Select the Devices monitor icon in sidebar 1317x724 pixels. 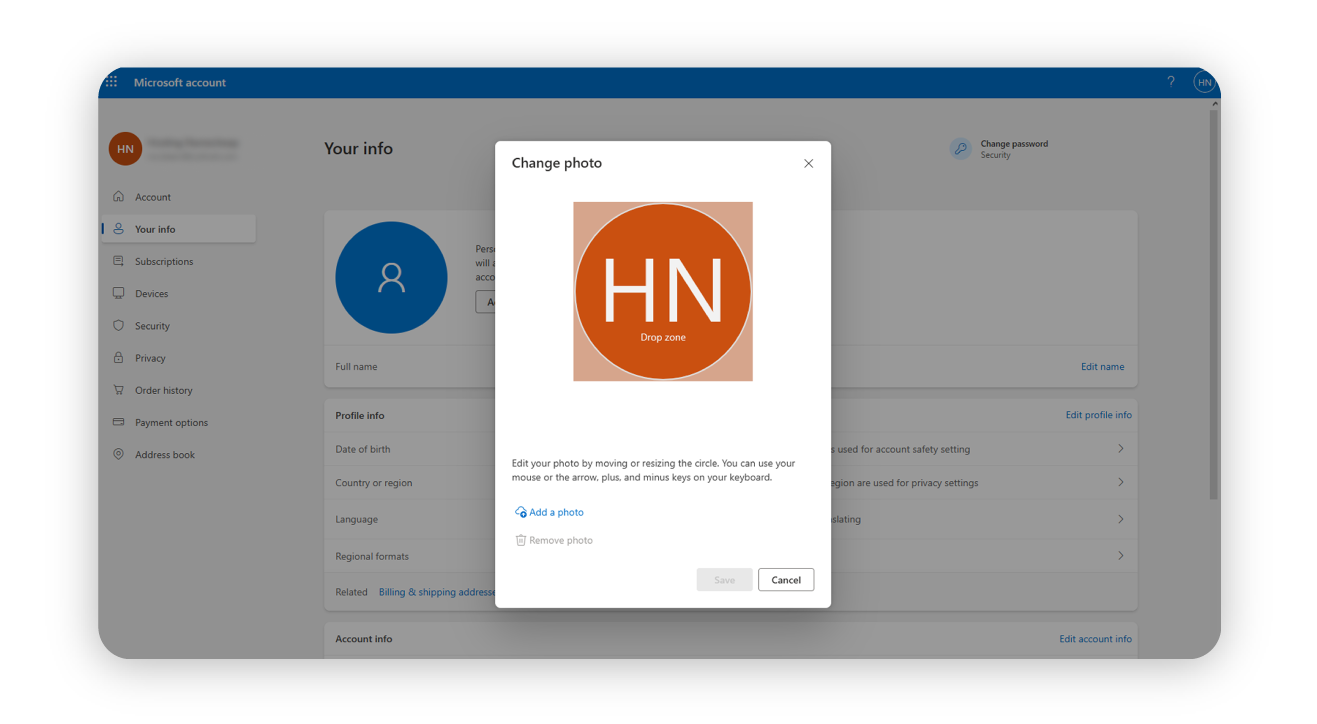pyautogui.click(x=118, y=293)
